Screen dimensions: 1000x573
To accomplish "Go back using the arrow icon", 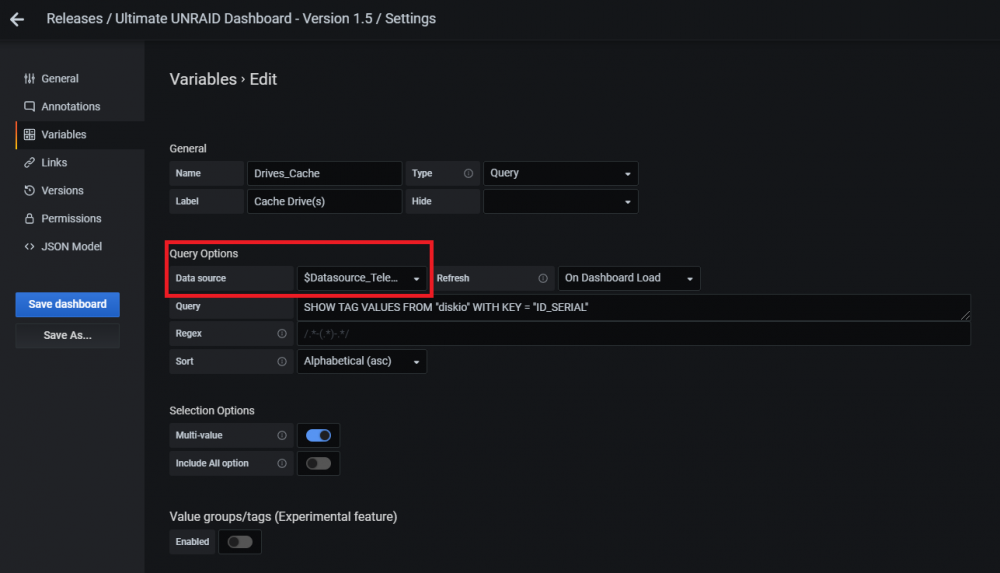I will [x=17, y=19].
